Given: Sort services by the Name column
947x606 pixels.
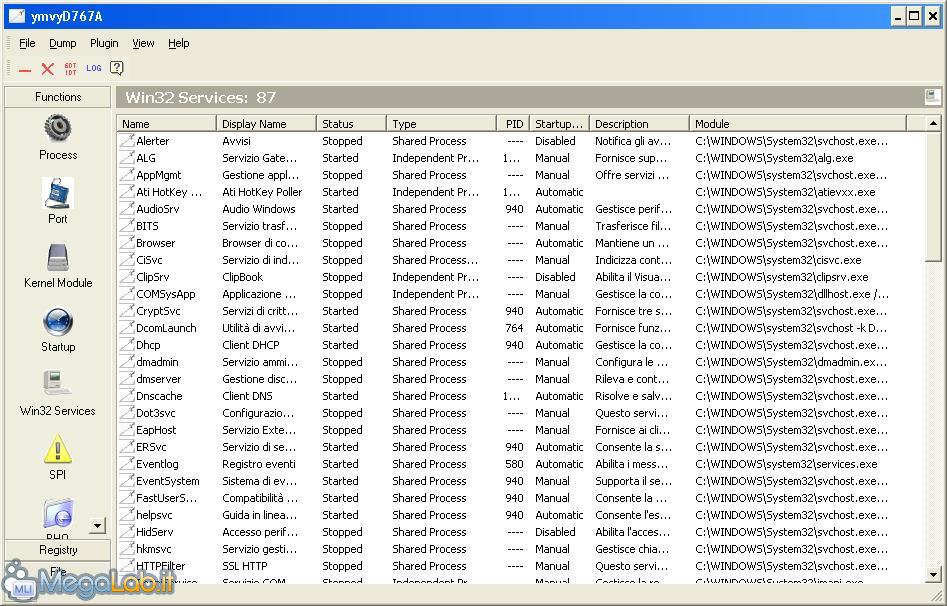Looking at the screenshot, I should [167, 123].
